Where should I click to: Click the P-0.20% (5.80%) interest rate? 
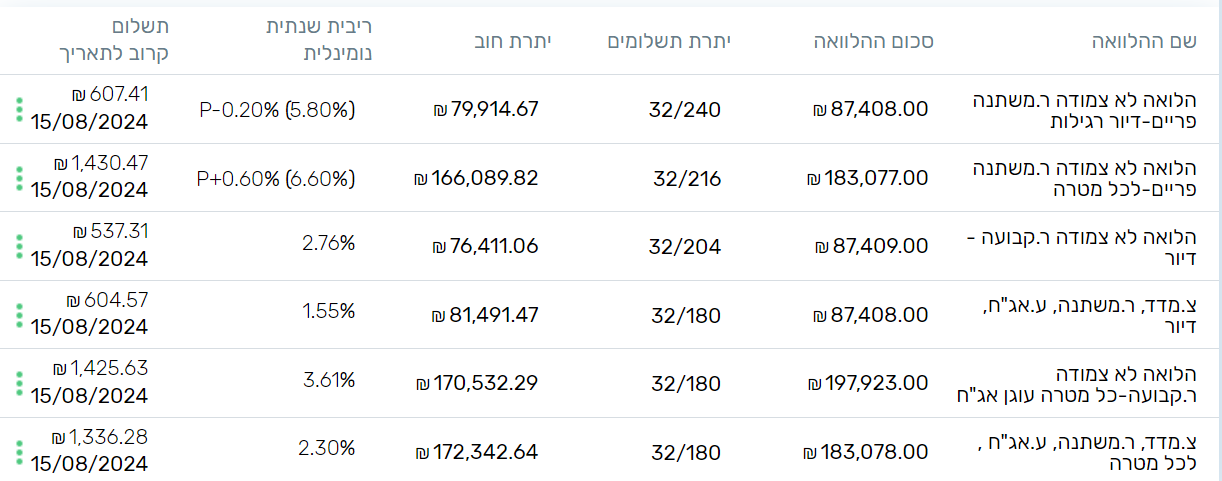(x=278, y=109)
